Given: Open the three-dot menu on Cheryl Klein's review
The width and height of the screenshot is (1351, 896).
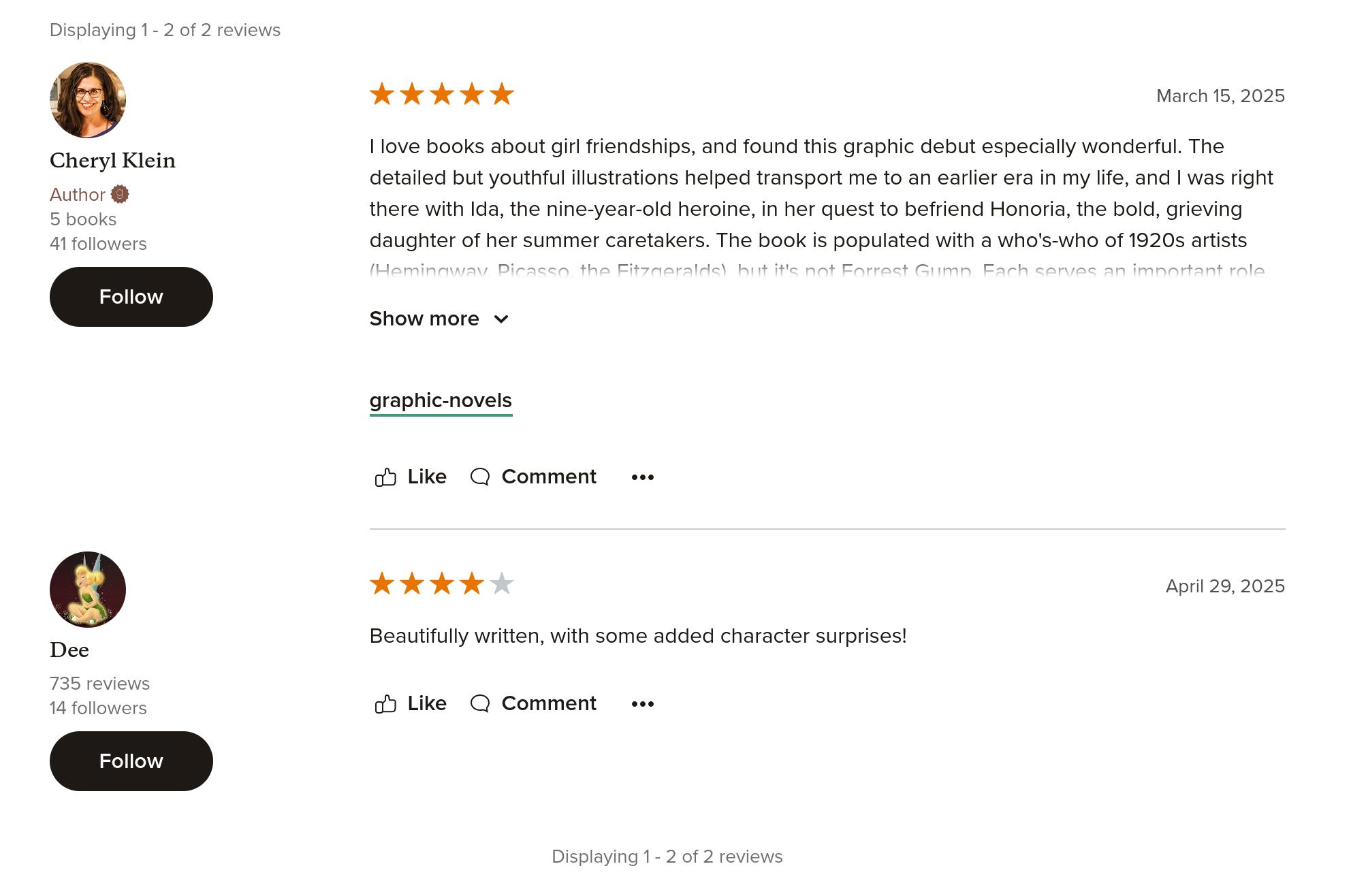Looking at the screenshot, I should (642, 477).
